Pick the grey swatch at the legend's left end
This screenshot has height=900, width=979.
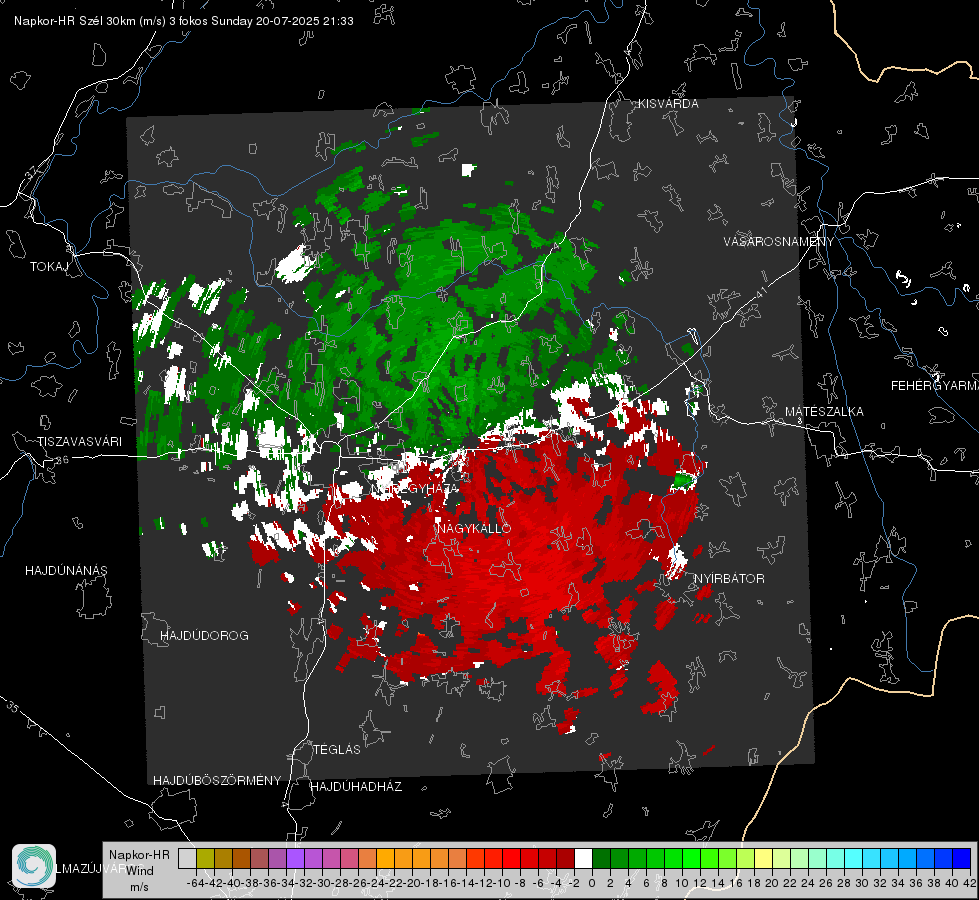point(187,859)
